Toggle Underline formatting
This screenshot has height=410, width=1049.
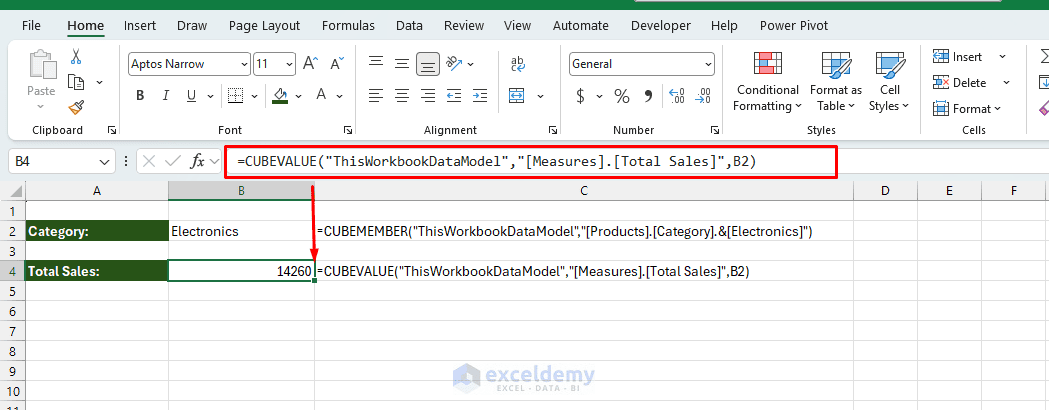point(191,96)
